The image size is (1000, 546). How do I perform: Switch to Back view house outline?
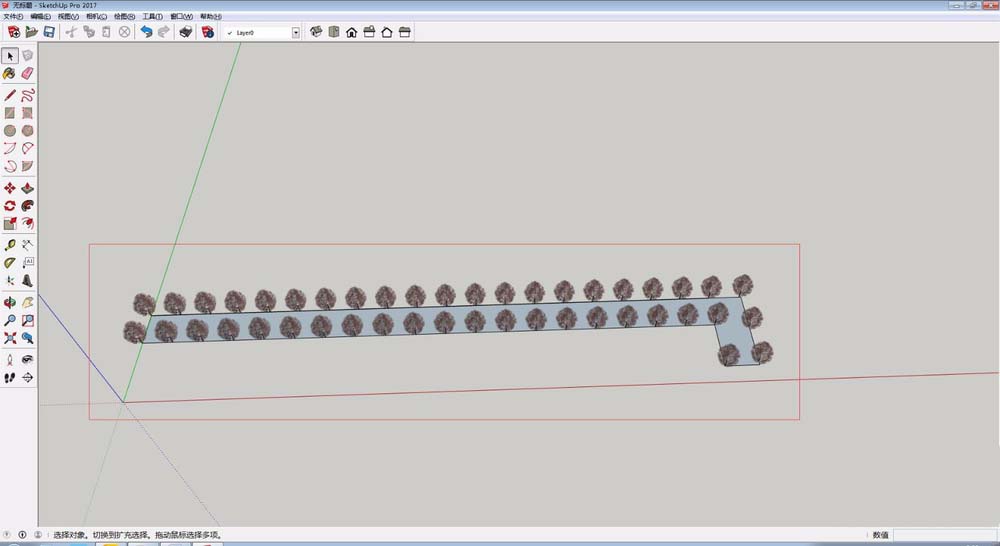click(x=387, y=32)
